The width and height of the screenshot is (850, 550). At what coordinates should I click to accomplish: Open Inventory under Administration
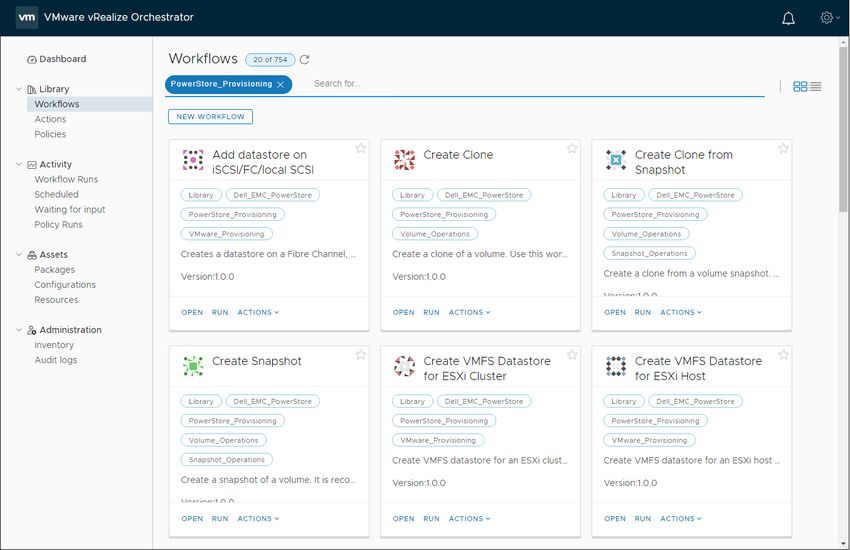tap(54, 345)
